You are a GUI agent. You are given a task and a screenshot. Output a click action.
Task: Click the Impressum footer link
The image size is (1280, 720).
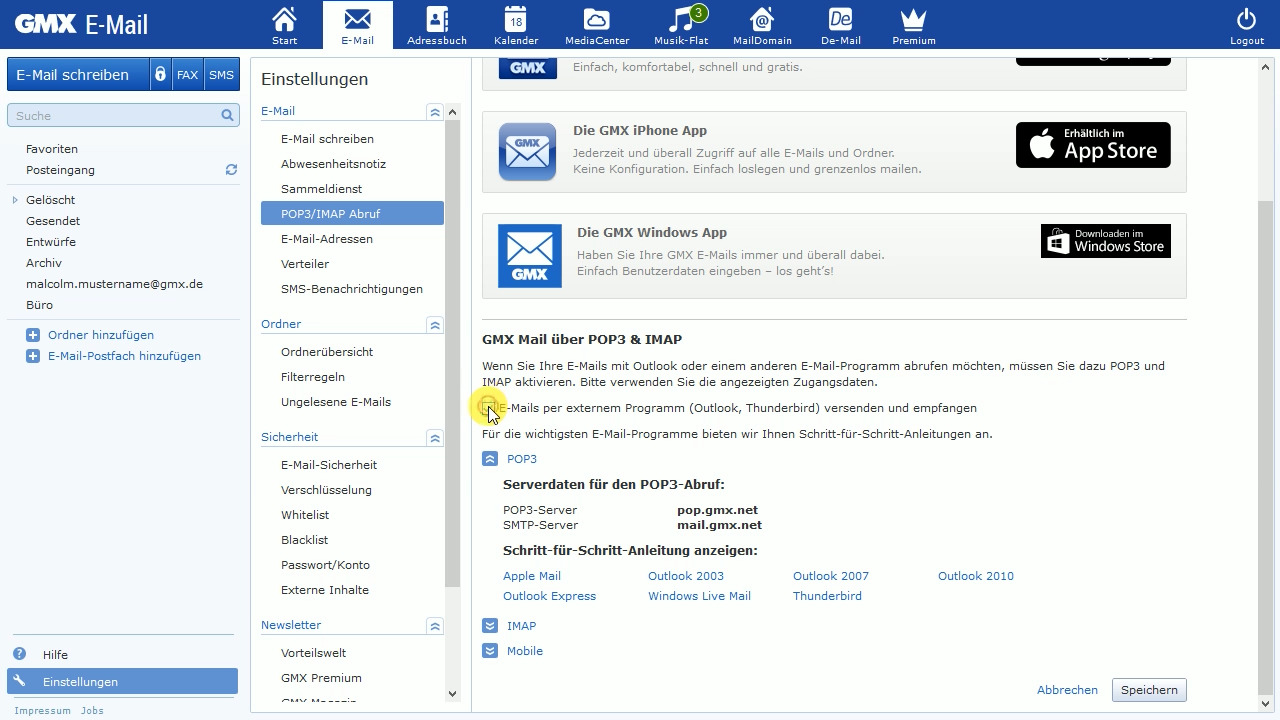click(x=42, y=711)
